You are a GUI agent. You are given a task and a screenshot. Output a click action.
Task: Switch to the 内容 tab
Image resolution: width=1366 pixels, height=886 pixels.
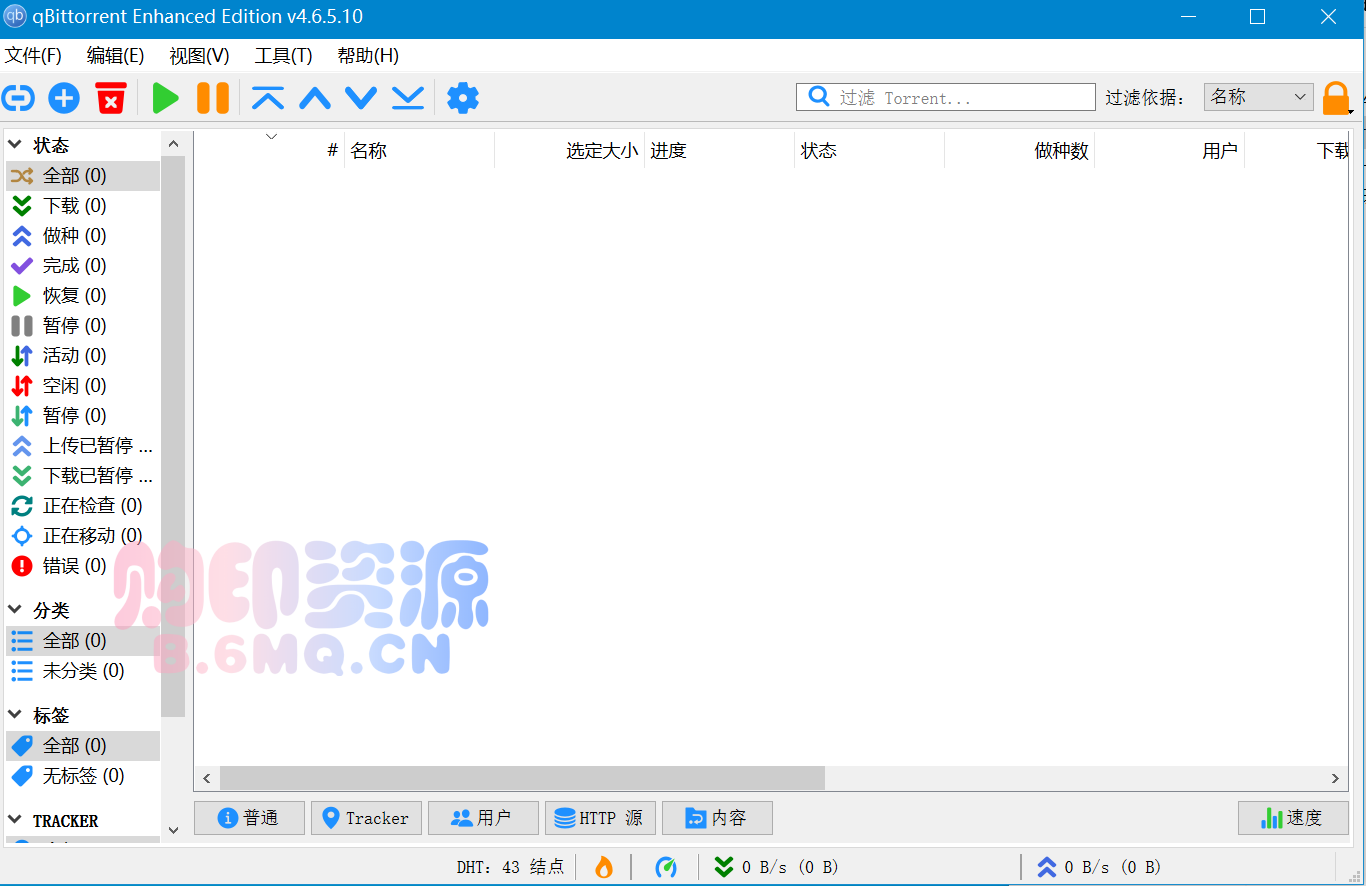pos(717,818)
